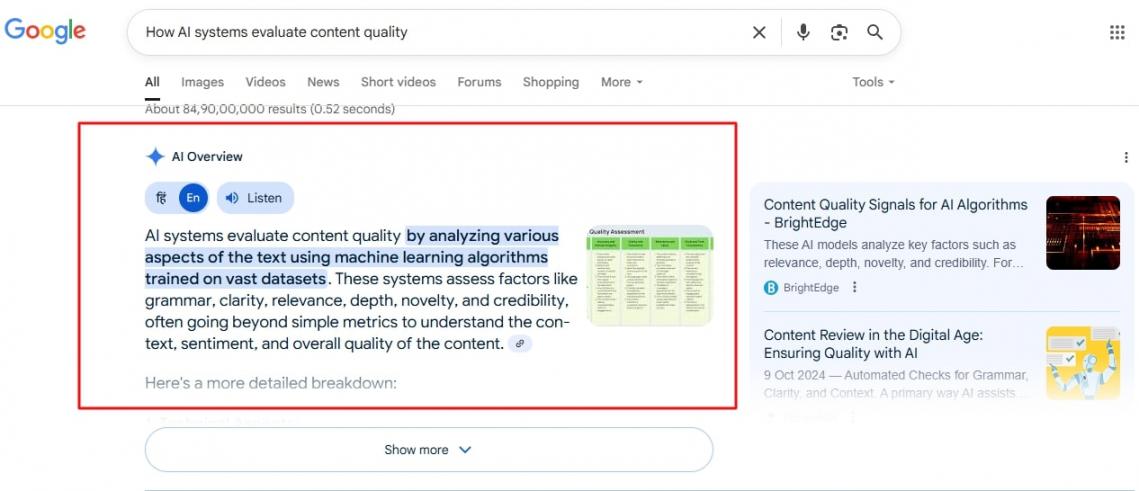
Task: Select the En language toggle
Action: point(193,198)
